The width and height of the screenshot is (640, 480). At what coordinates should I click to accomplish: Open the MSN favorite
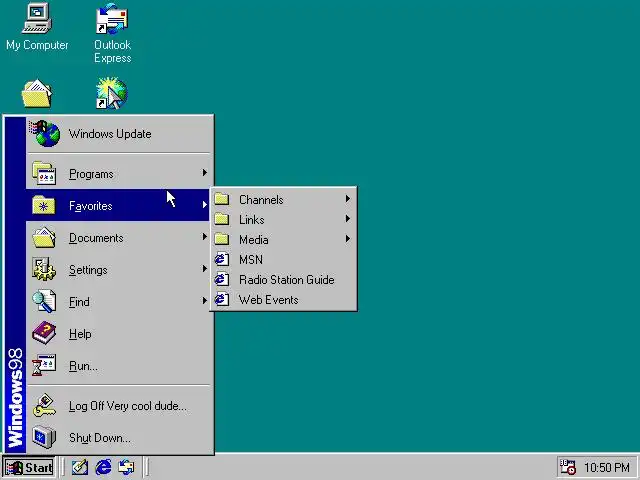click(x=283, y=259)
